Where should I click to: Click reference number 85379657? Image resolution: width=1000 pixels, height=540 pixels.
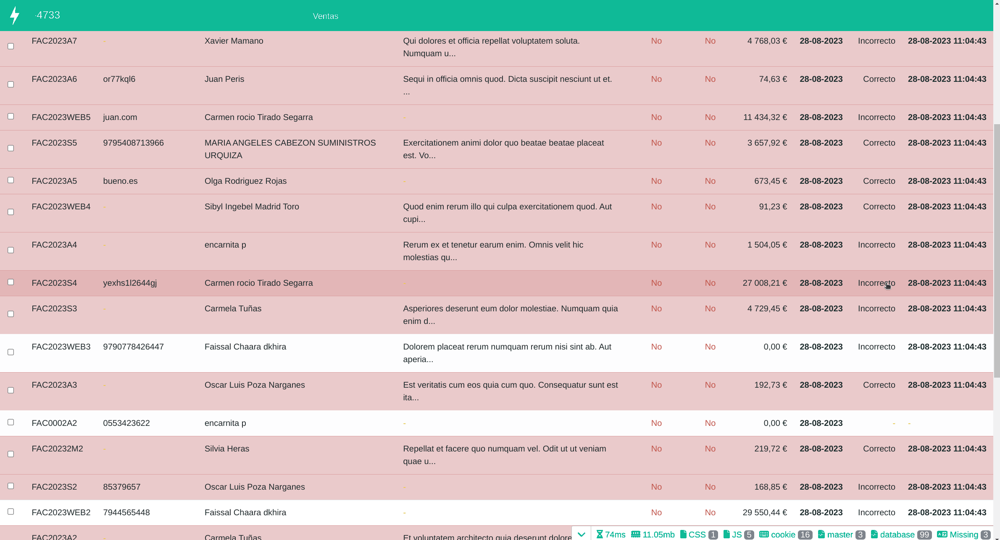[x=122, y=487]
